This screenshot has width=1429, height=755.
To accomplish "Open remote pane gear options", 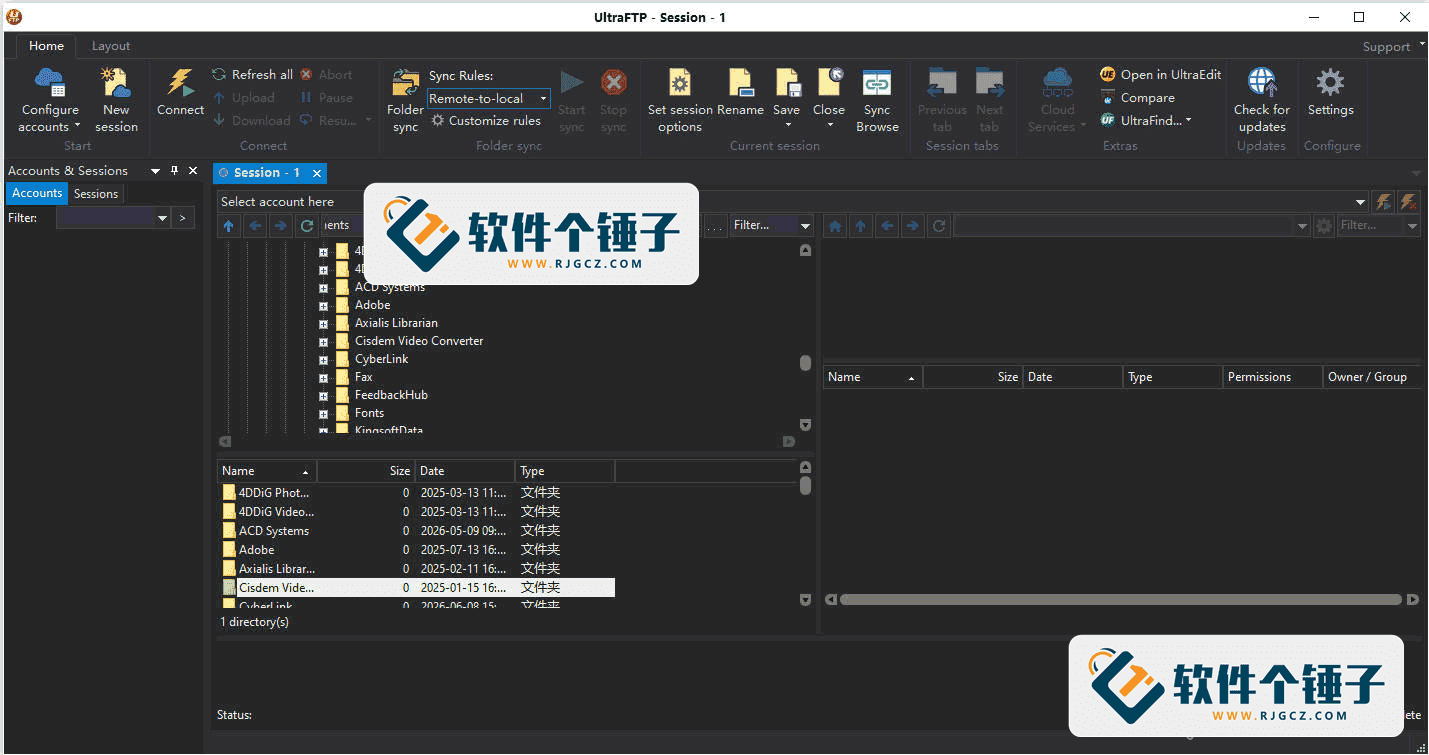I will pos(1324,226).
